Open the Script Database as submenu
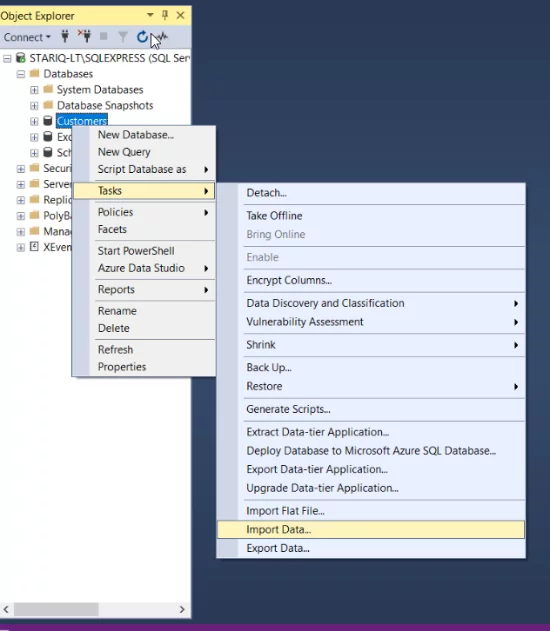The width and height of the screenshot is (550, 631). (144, 169)
